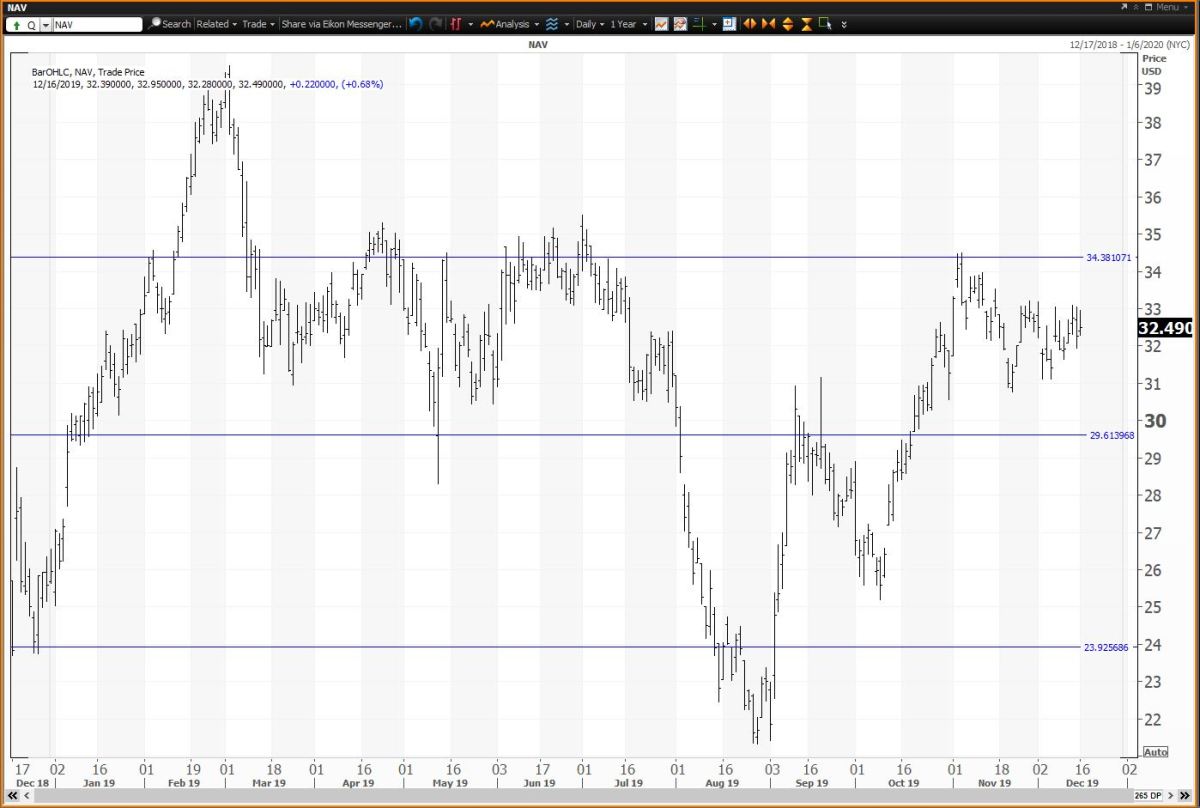Click the blue zoom-box icon
The height and width of the screenshot is (808, 1200).
729,24
